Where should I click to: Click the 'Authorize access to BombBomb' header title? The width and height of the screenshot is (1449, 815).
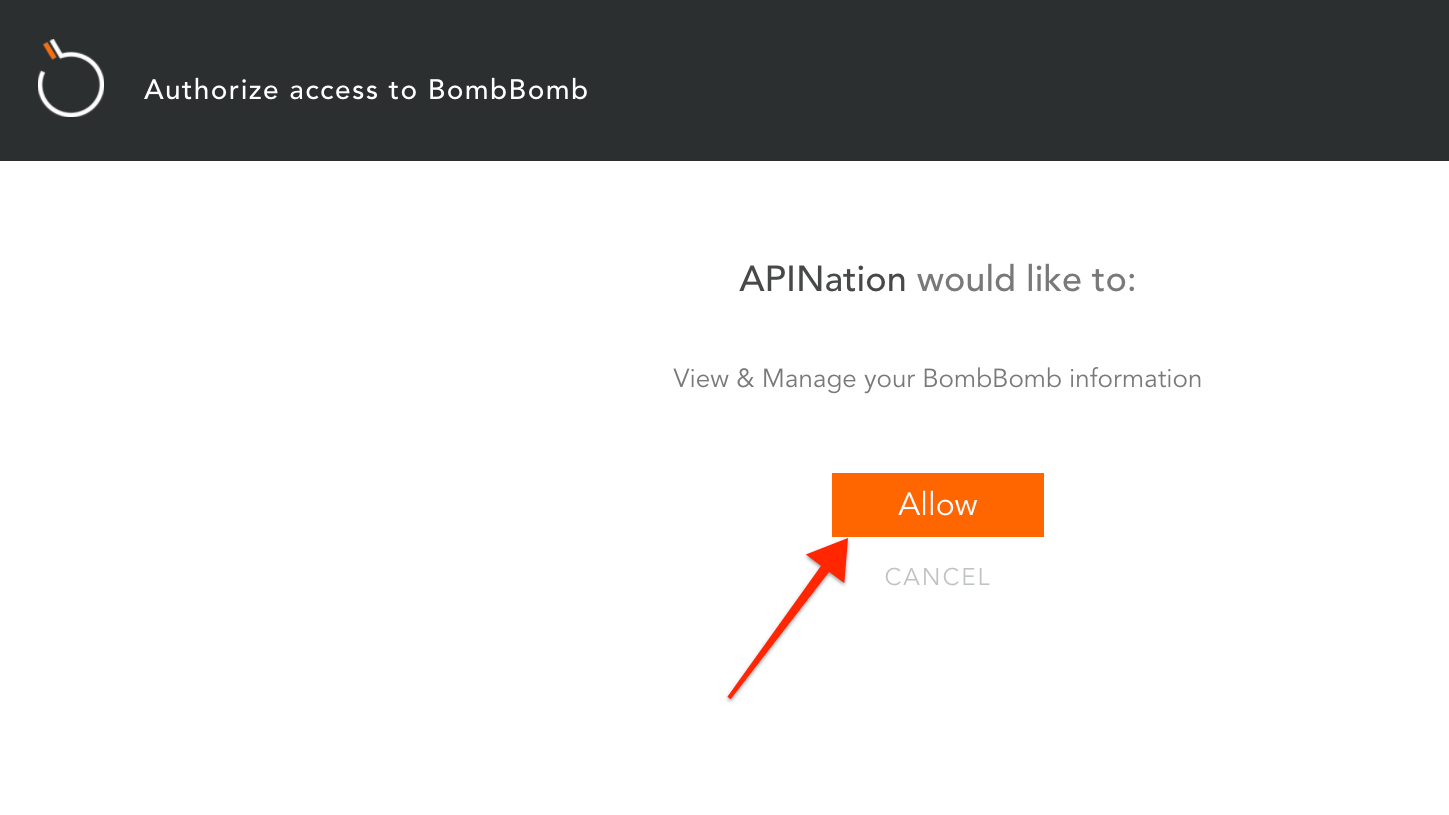(366, 90)
